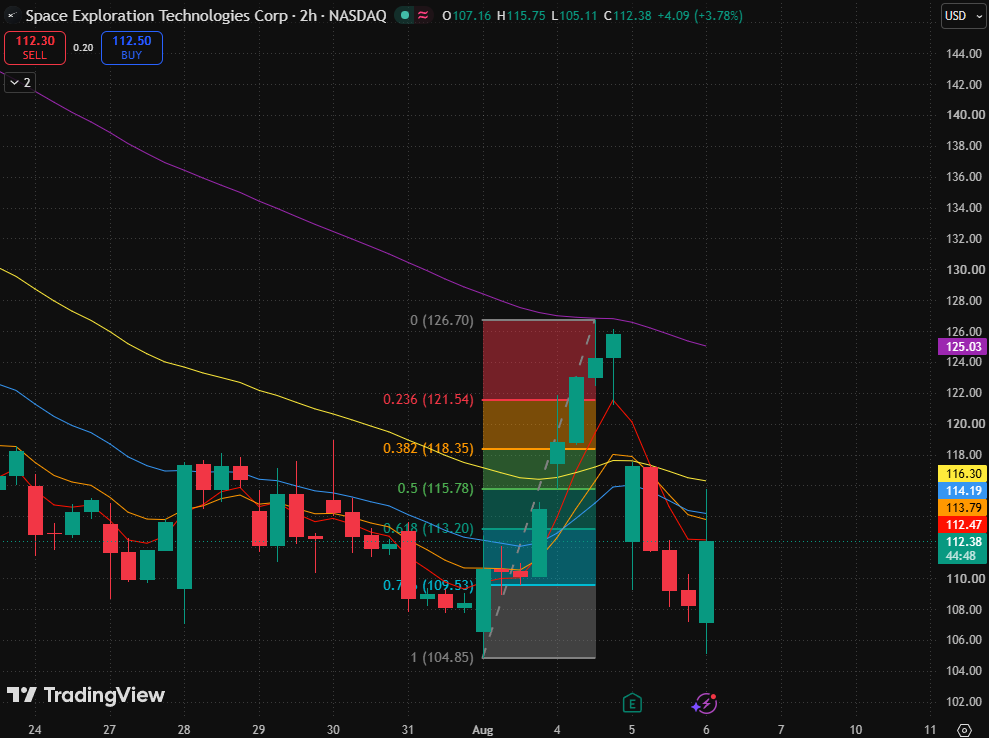Click the 28 date label on time axis
Screen dimensions: 989x738
pos(184,730)
